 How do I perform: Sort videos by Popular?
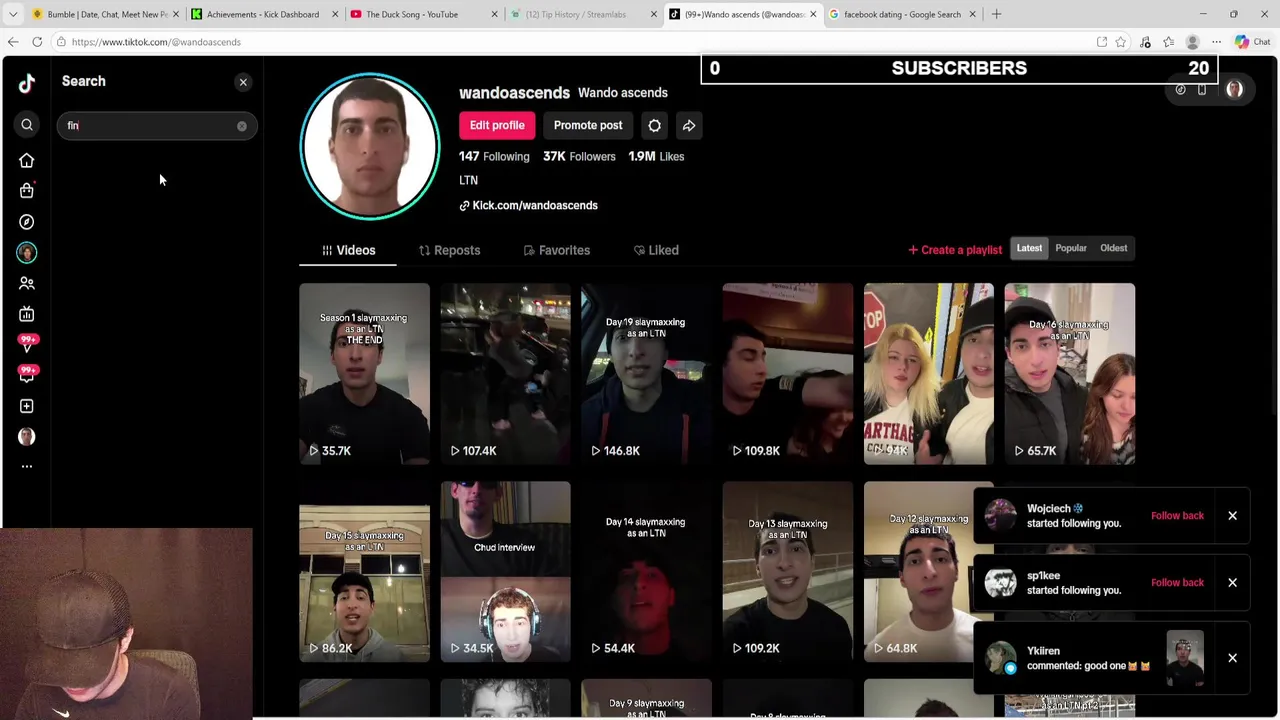click(x=1071, y=248)
